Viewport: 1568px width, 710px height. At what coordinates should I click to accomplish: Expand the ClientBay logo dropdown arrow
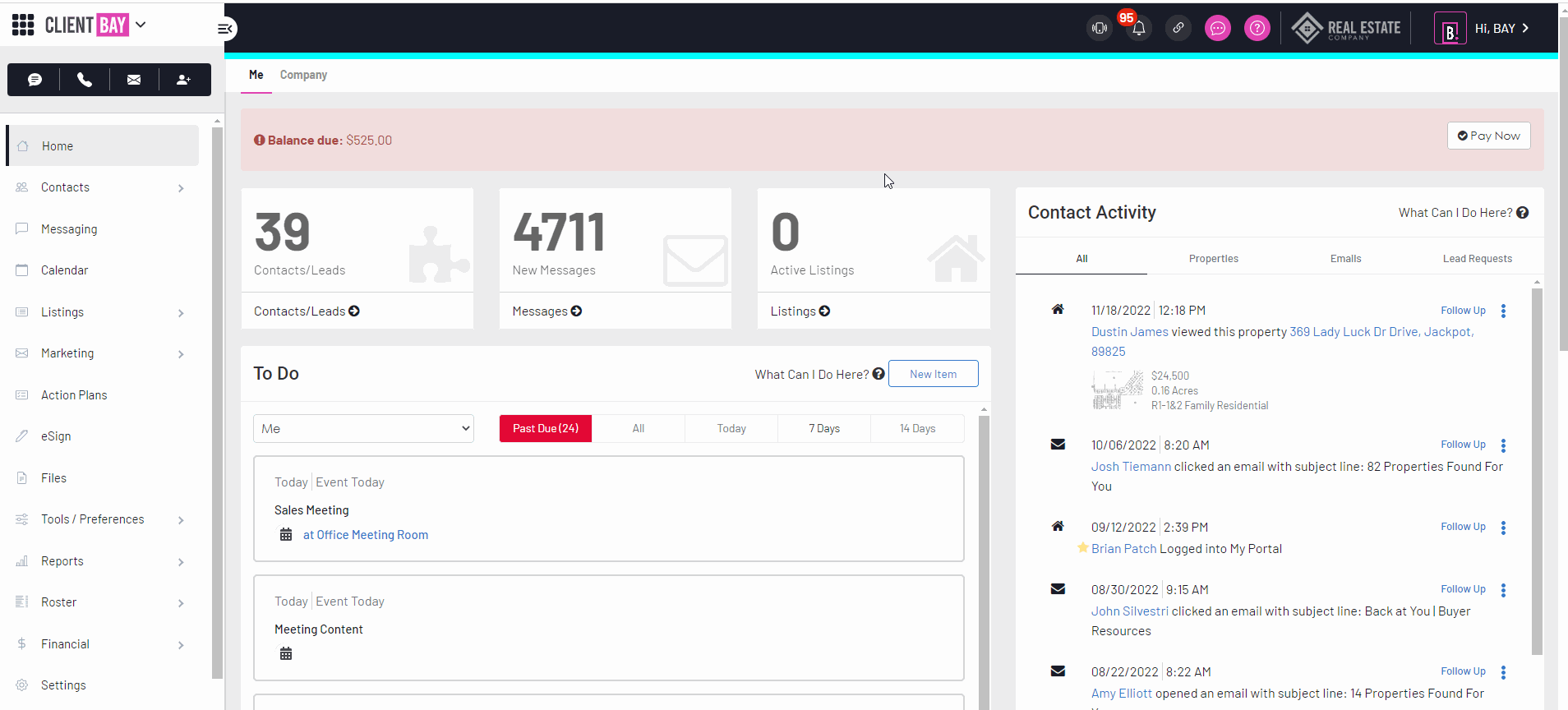141,25
